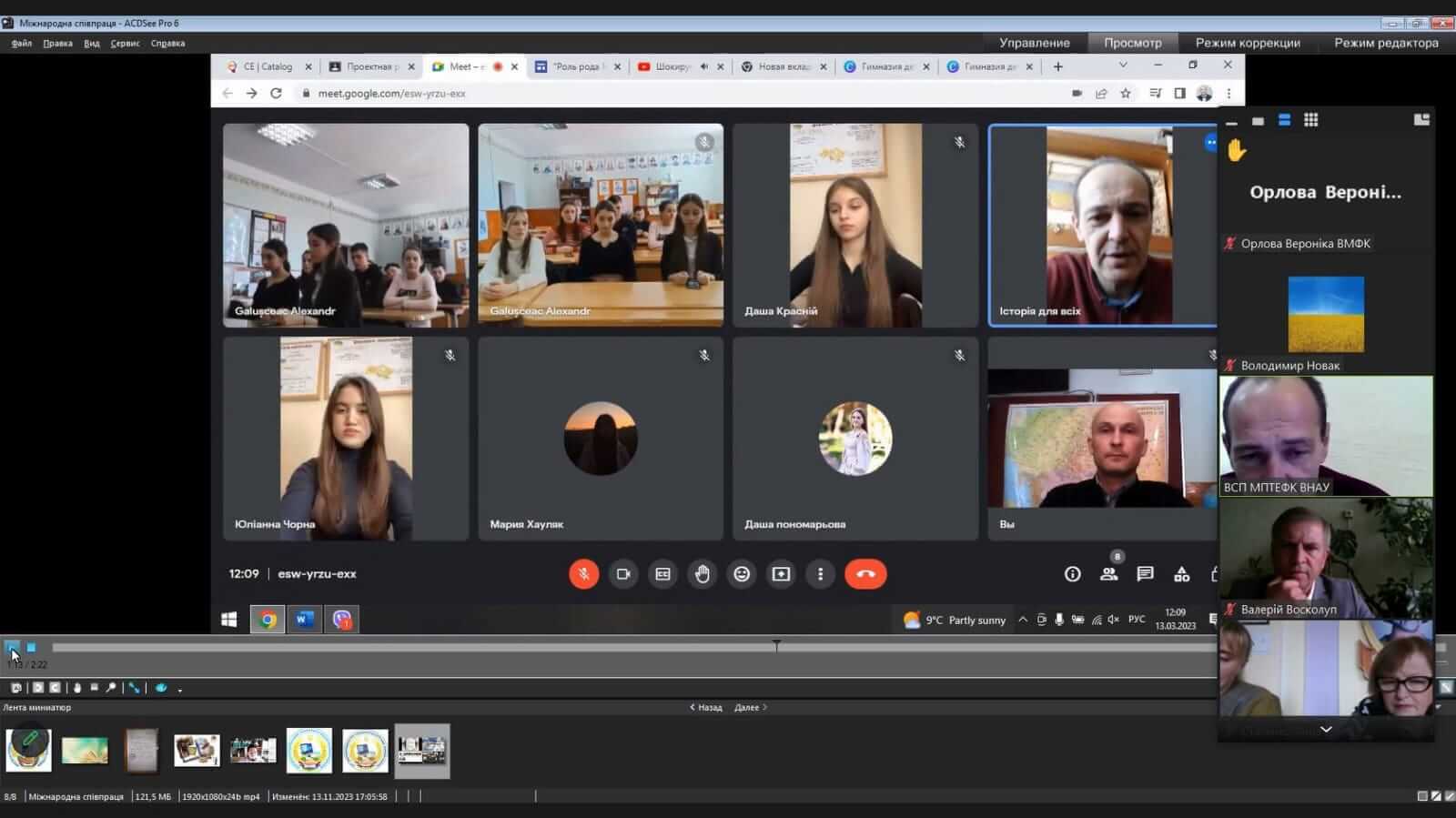Select the zoom magnifier tool in toolbar
The width and height of the screenshot is (1456, 818).
tap(111, 688)
